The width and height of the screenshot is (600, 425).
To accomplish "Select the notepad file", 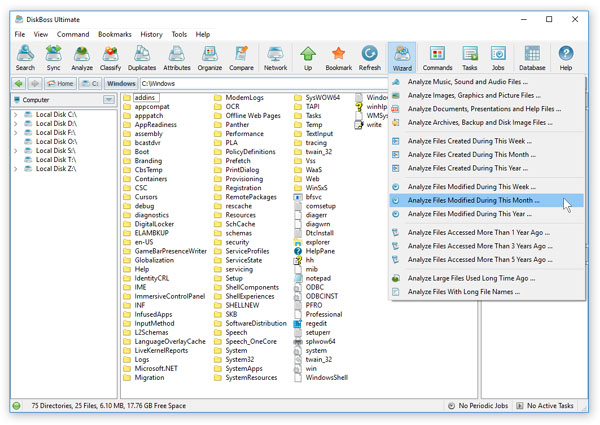I will (x=312, y=278).
